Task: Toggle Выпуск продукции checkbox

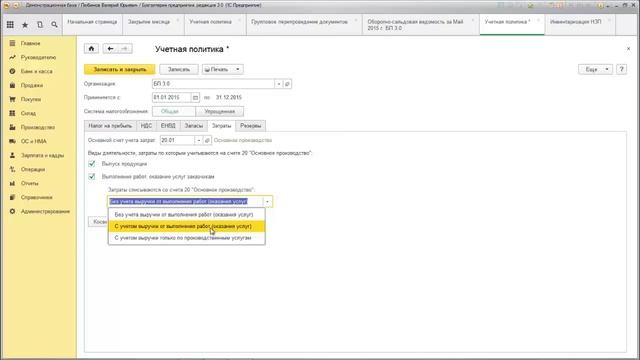Action: (x=92, y=164)
